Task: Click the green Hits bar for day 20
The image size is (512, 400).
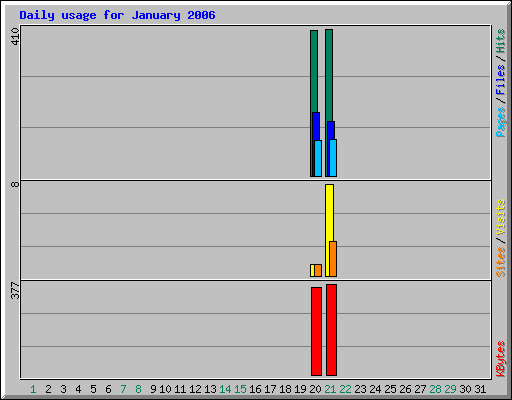Action: pyautogui.click(x=313, y=71)
